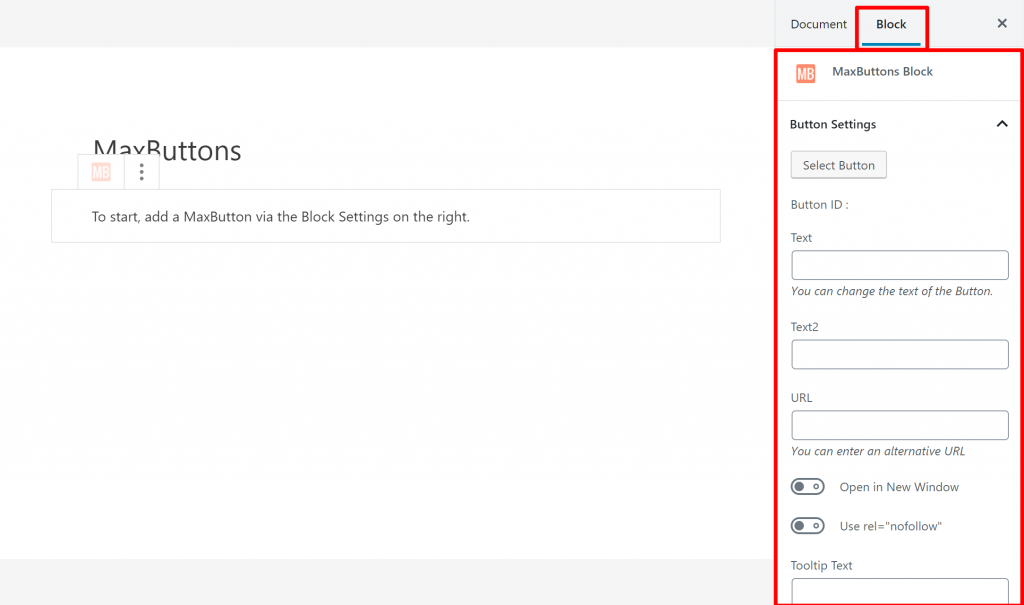Select the MaxButtons placeholder block
Image resolution: width=1024 pixels, height=605 pixels.
click(x=385, y=215)
